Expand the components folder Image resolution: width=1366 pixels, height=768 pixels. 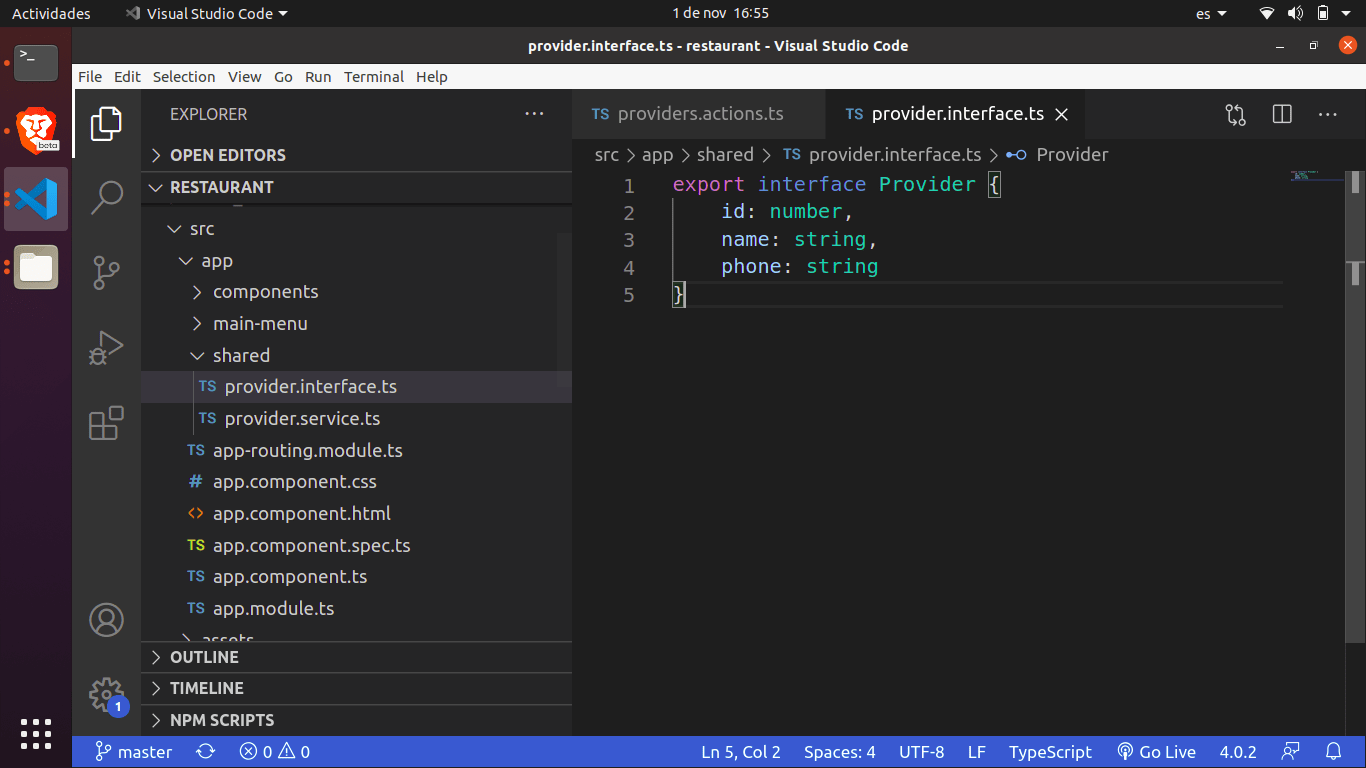click(265, 292)
